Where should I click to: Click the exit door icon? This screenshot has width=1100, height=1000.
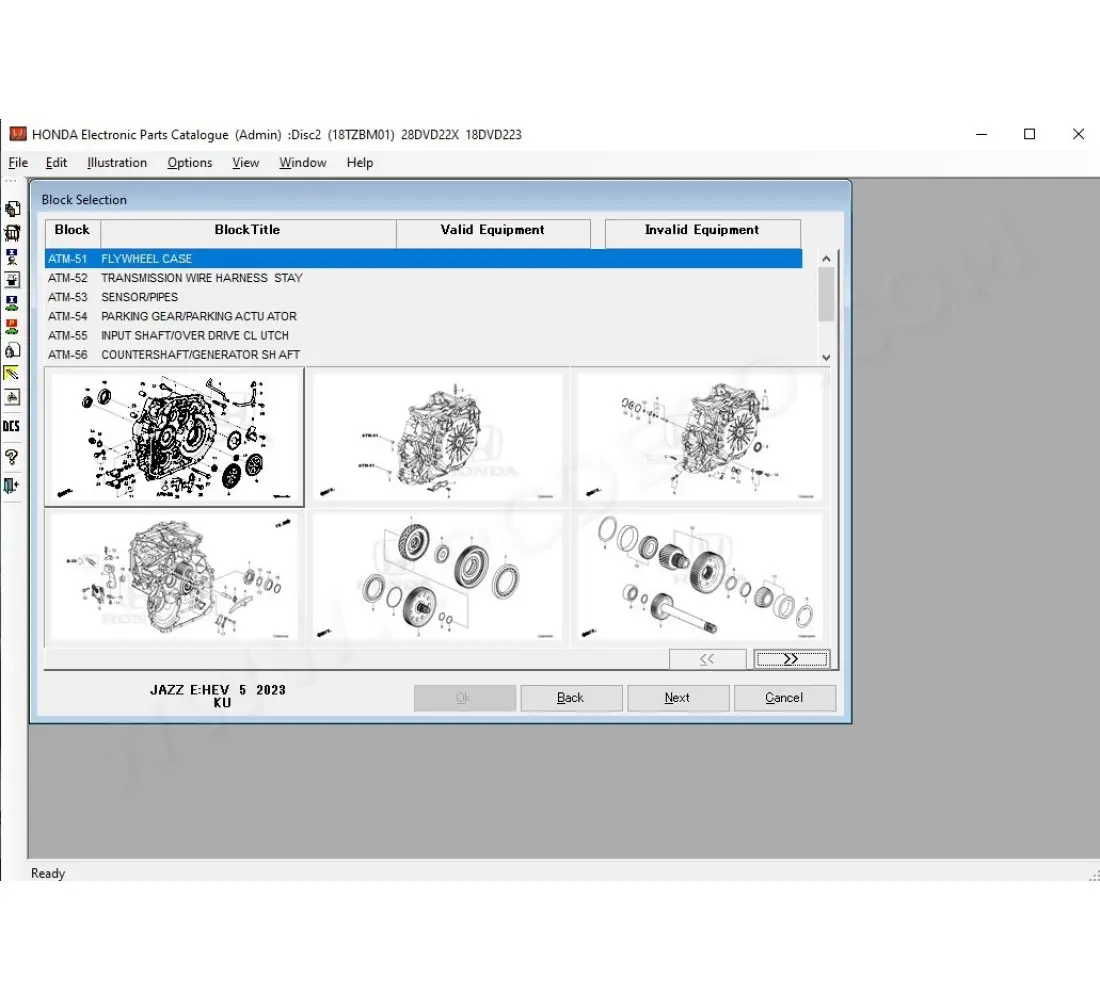pyautogui.click(x=12, y=485)
